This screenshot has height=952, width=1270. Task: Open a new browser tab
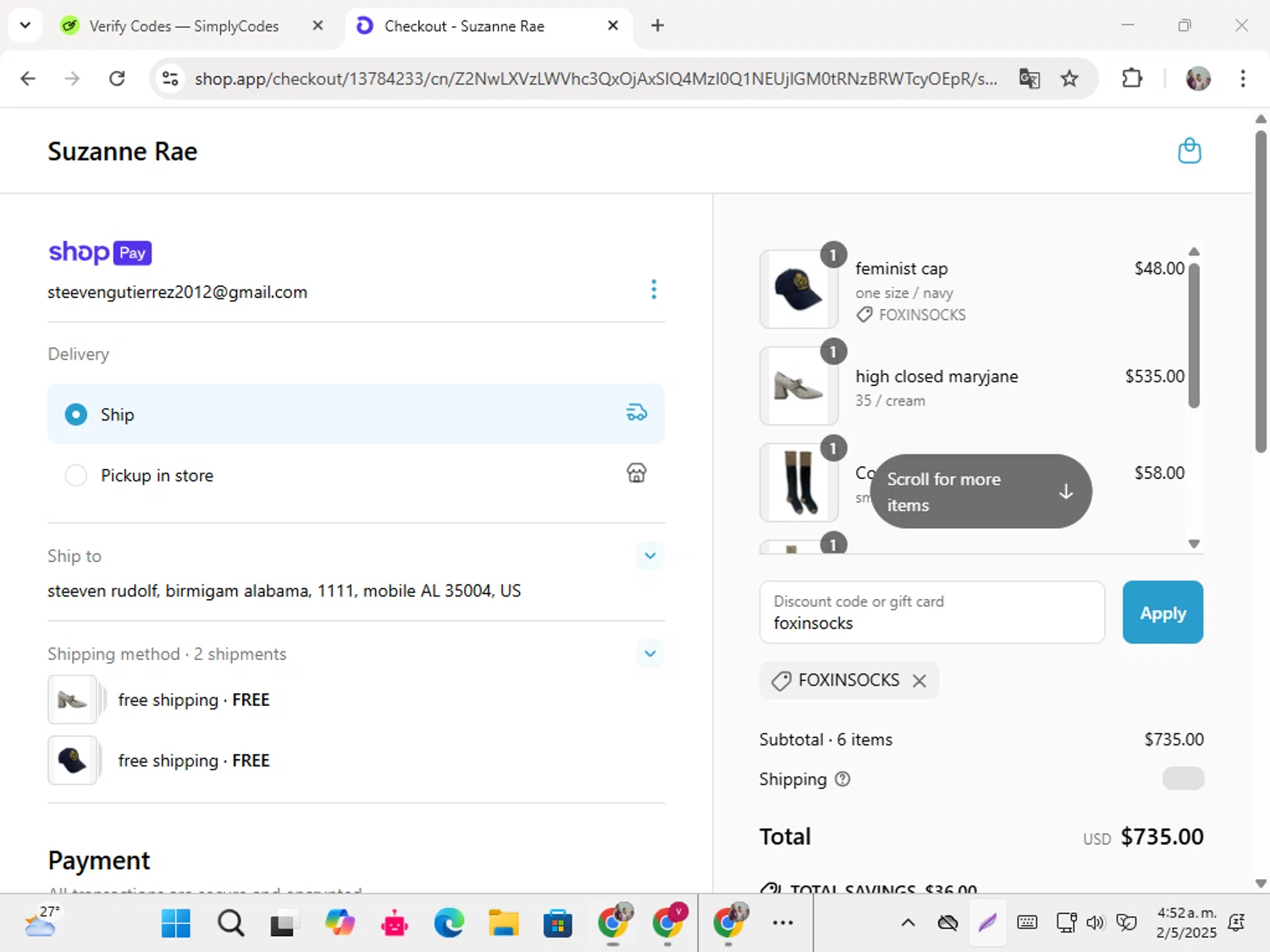[657, 25]
